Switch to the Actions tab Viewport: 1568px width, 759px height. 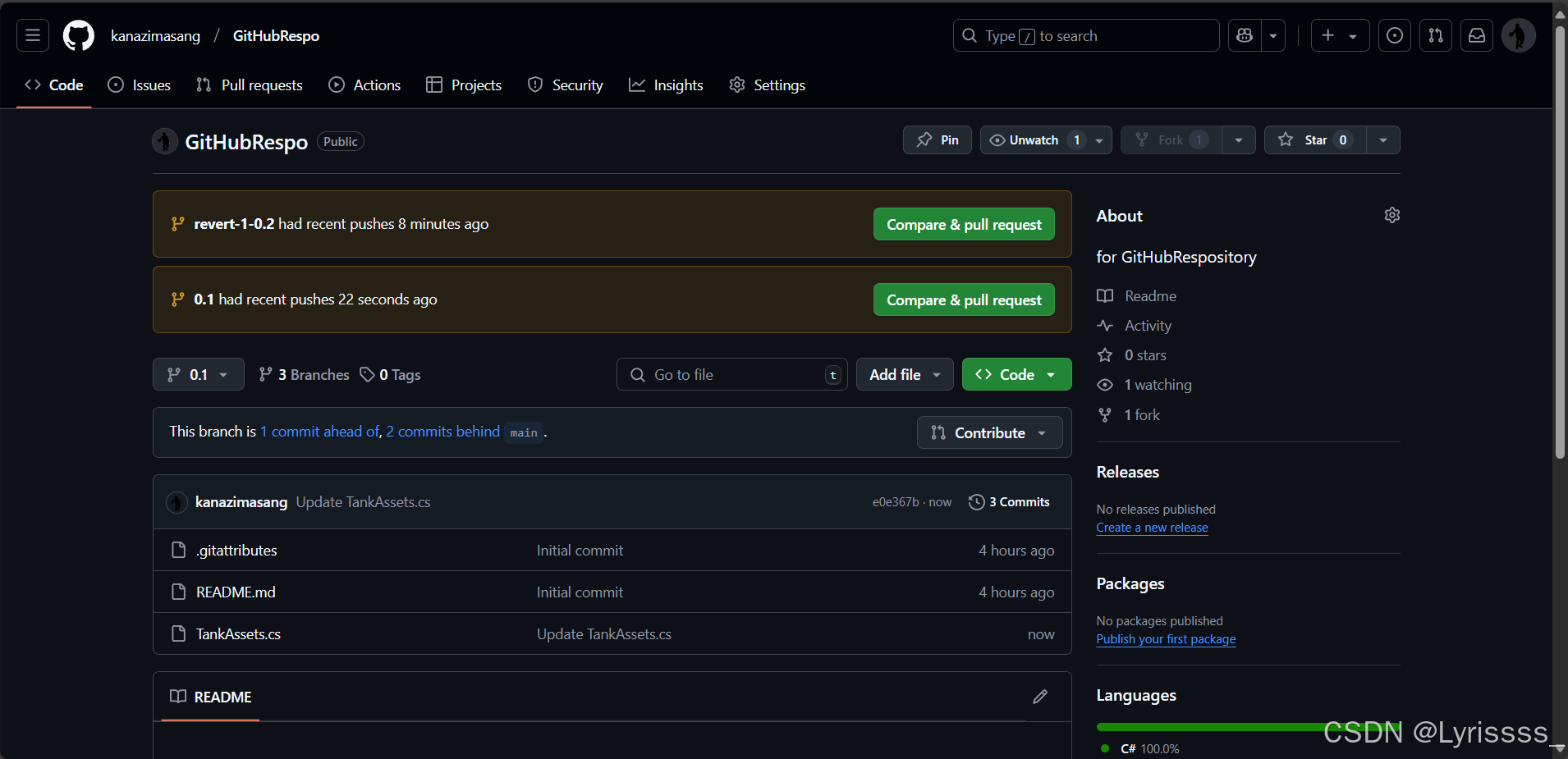click(x=364, y=85)
